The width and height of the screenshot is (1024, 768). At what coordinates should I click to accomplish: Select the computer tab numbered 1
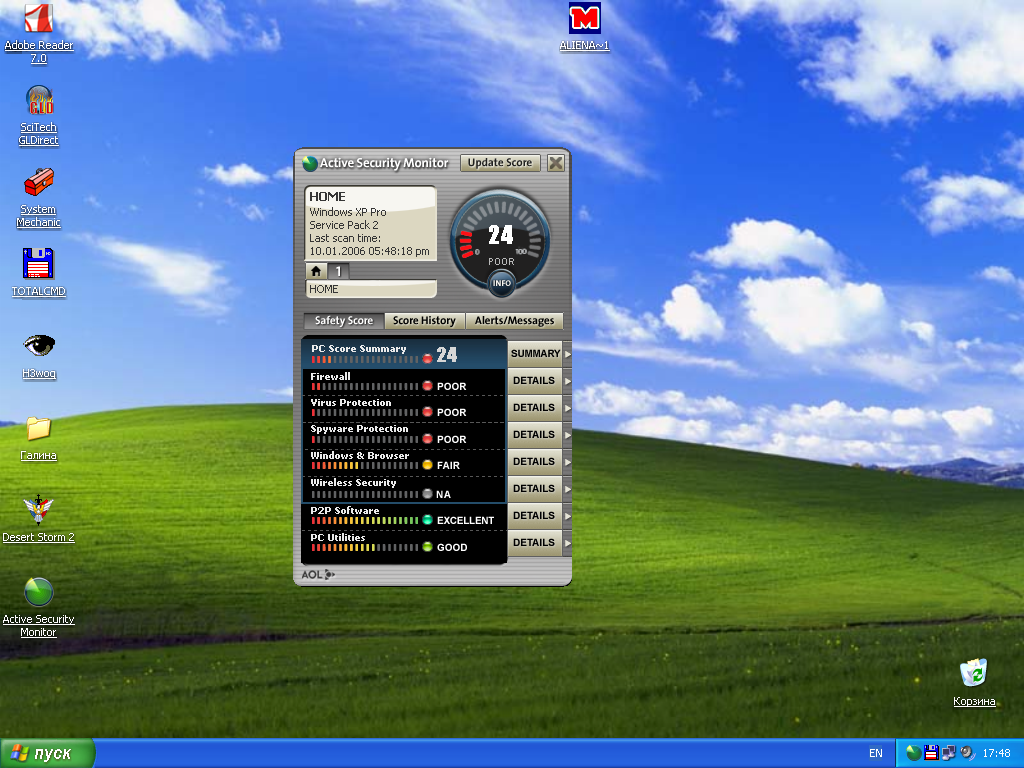(x=338, y=271)
